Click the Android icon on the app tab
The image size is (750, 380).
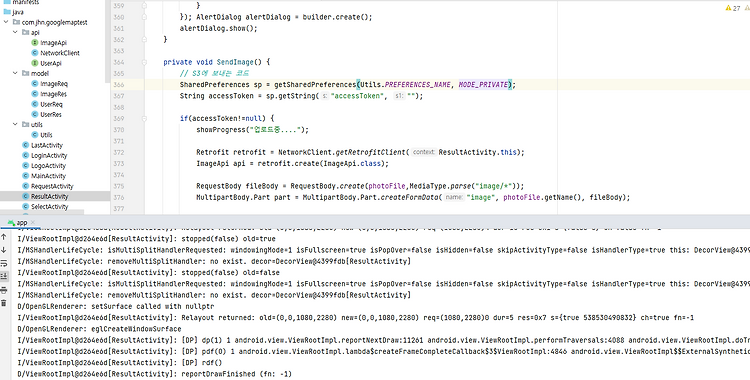click(x=11, y=223)
